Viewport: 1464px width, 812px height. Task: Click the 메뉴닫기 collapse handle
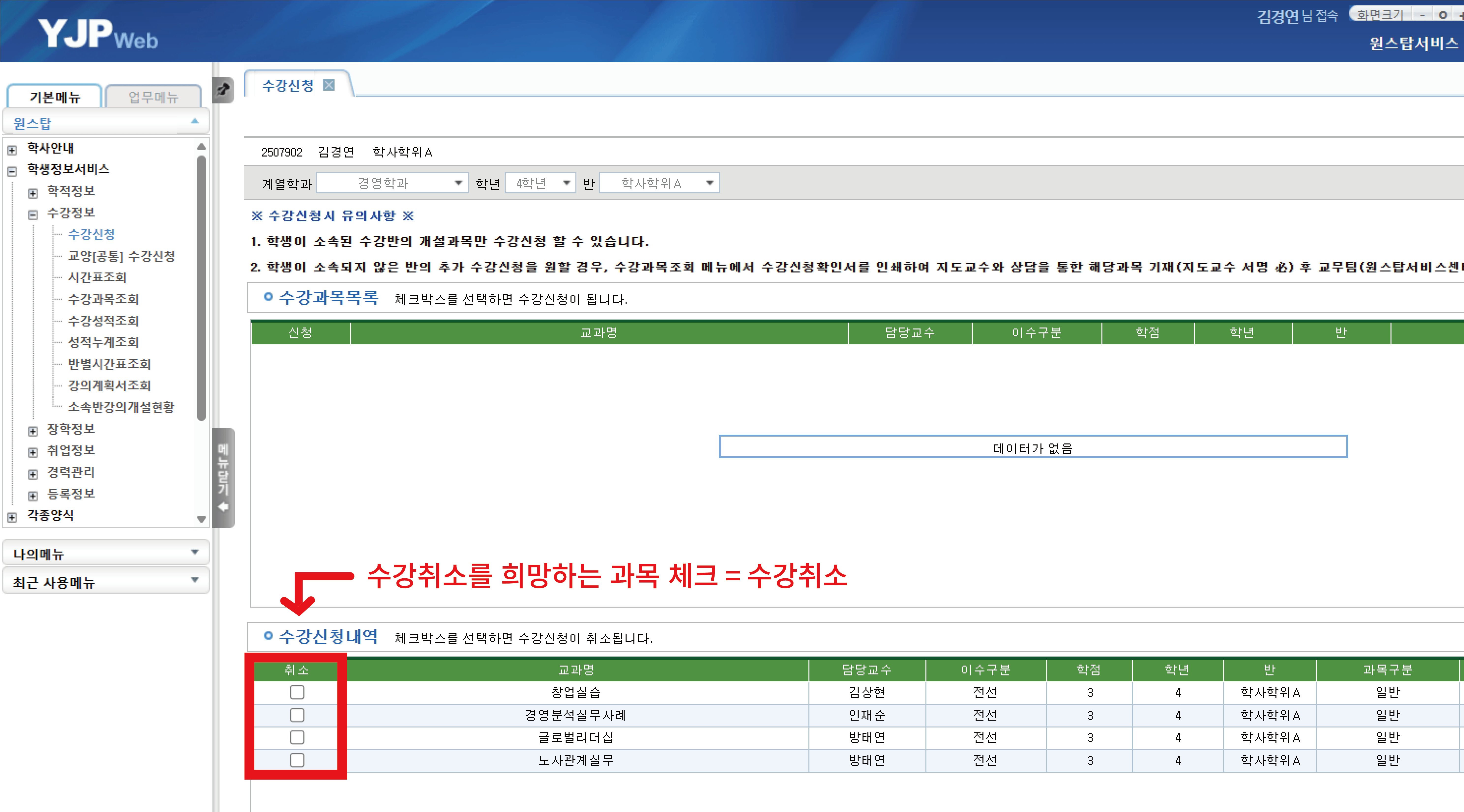point(223,478)
